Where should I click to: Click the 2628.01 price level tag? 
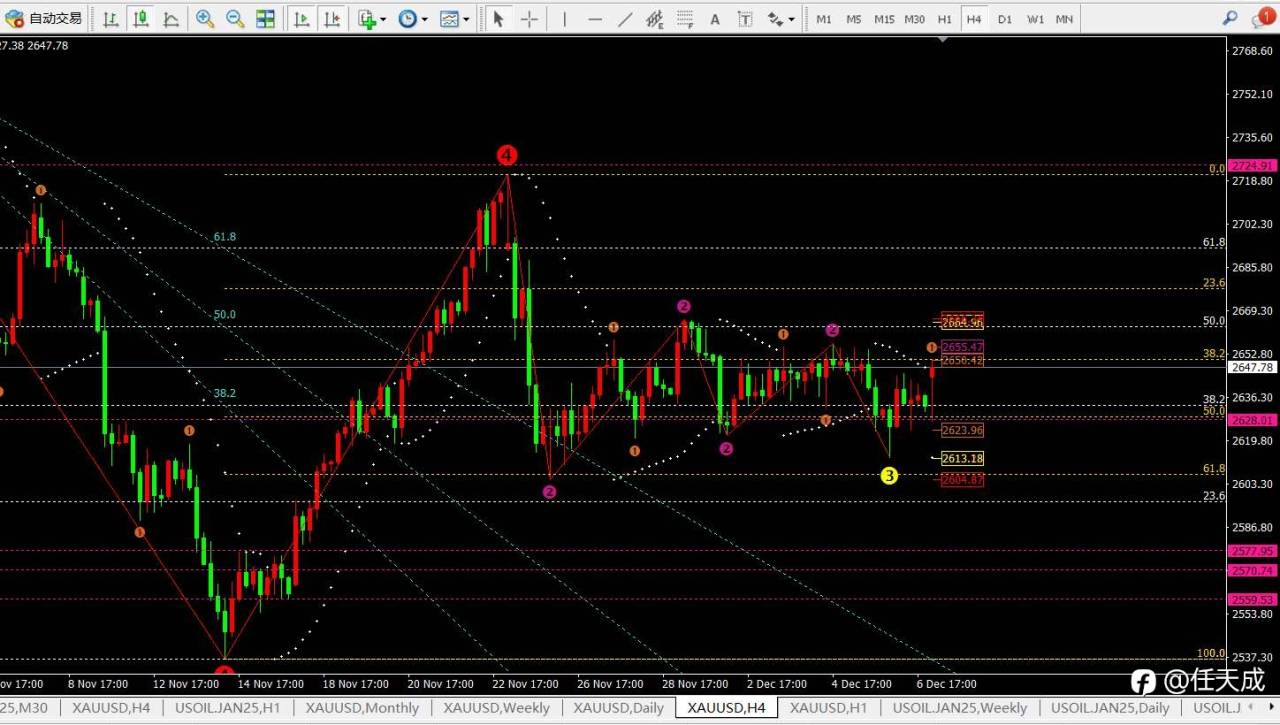(x=1252, y=421)
